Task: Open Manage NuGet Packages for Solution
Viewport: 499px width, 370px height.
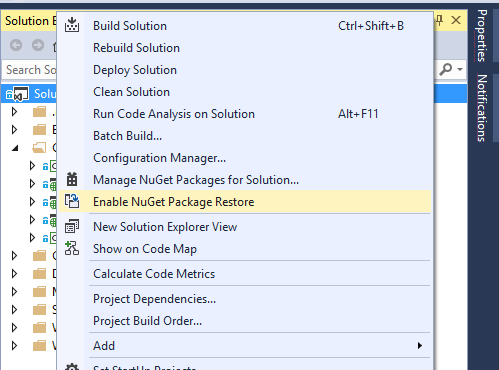Action: click(x=245, y=180)
